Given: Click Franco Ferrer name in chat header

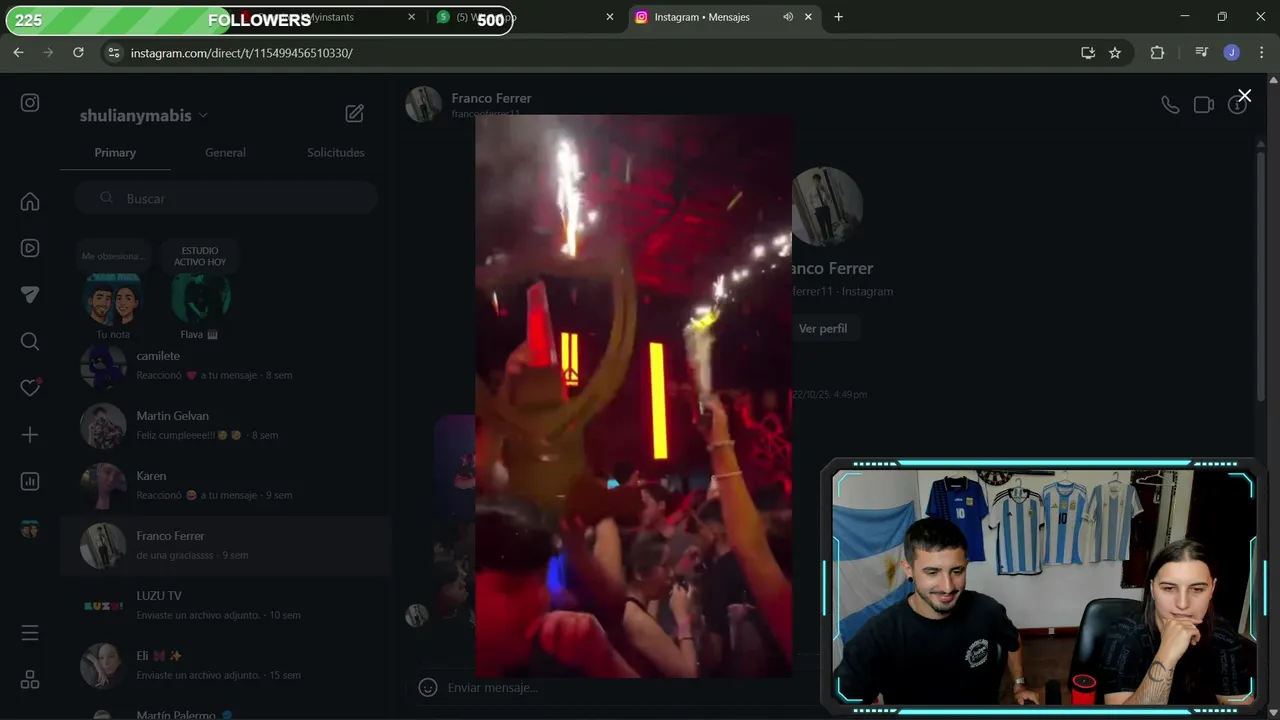Looking at the screenshot, I should point(491,98).
